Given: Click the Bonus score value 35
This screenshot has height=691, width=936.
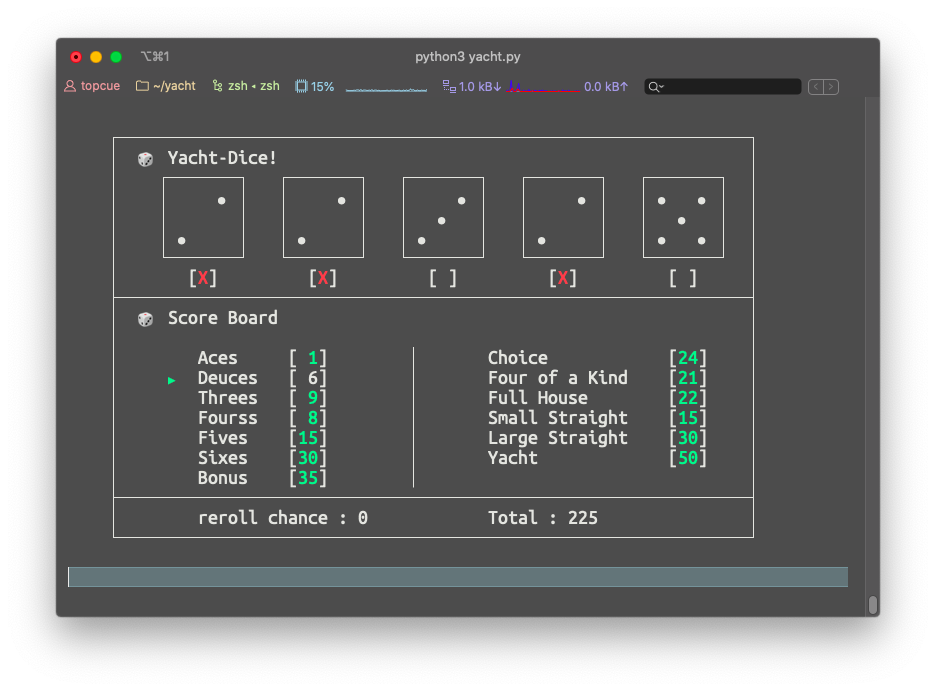Looking at the screenshot, I should click(x=308, y=478).
